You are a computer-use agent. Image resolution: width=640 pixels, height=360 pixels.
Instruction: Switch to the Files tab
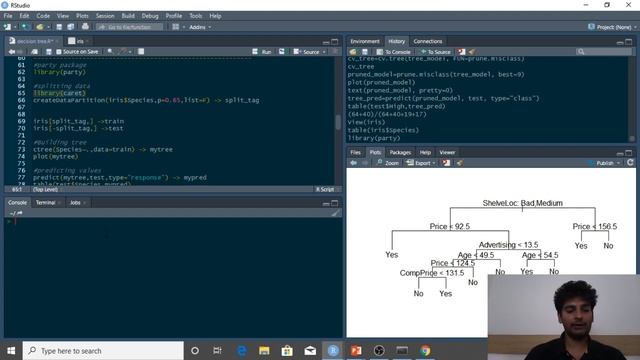tap(356, 152)
